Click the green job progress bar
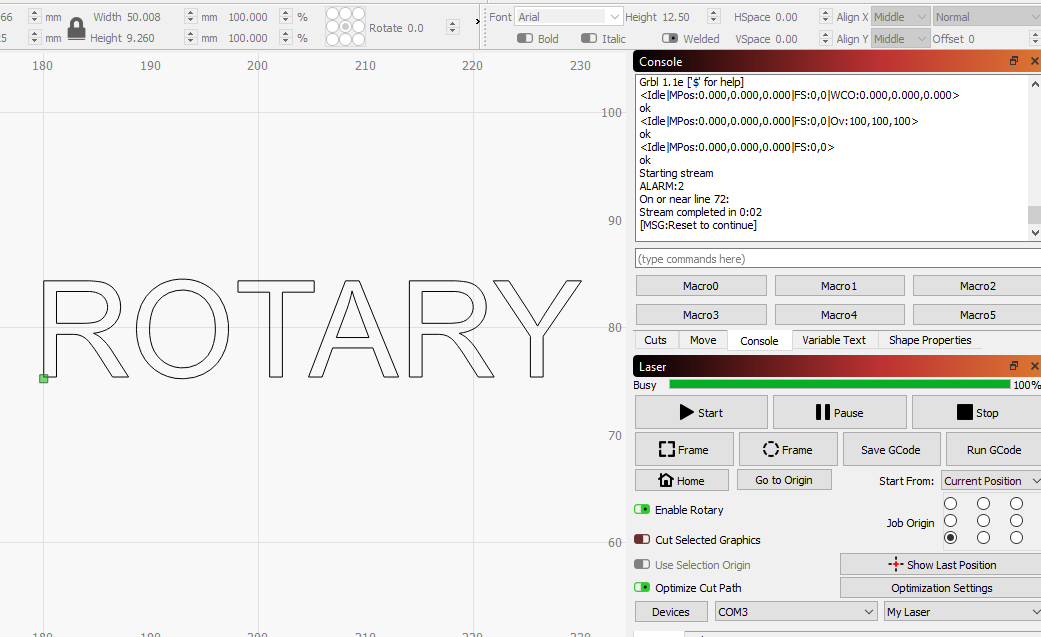The width and height of the screenshot is (1041, 637). tap(840, 385)
